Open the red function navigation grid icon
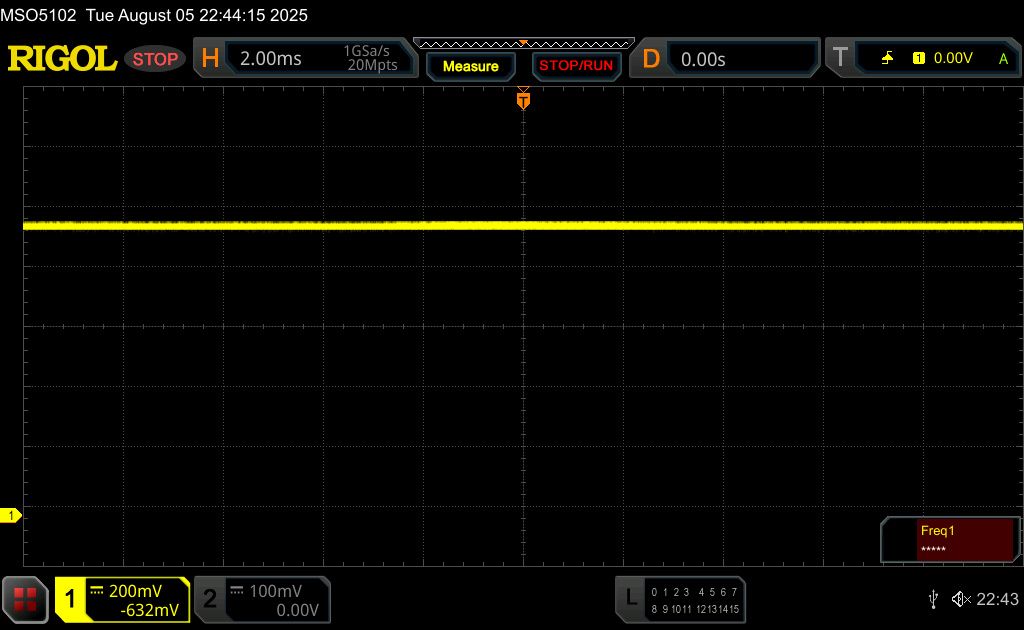 [25, 599]
